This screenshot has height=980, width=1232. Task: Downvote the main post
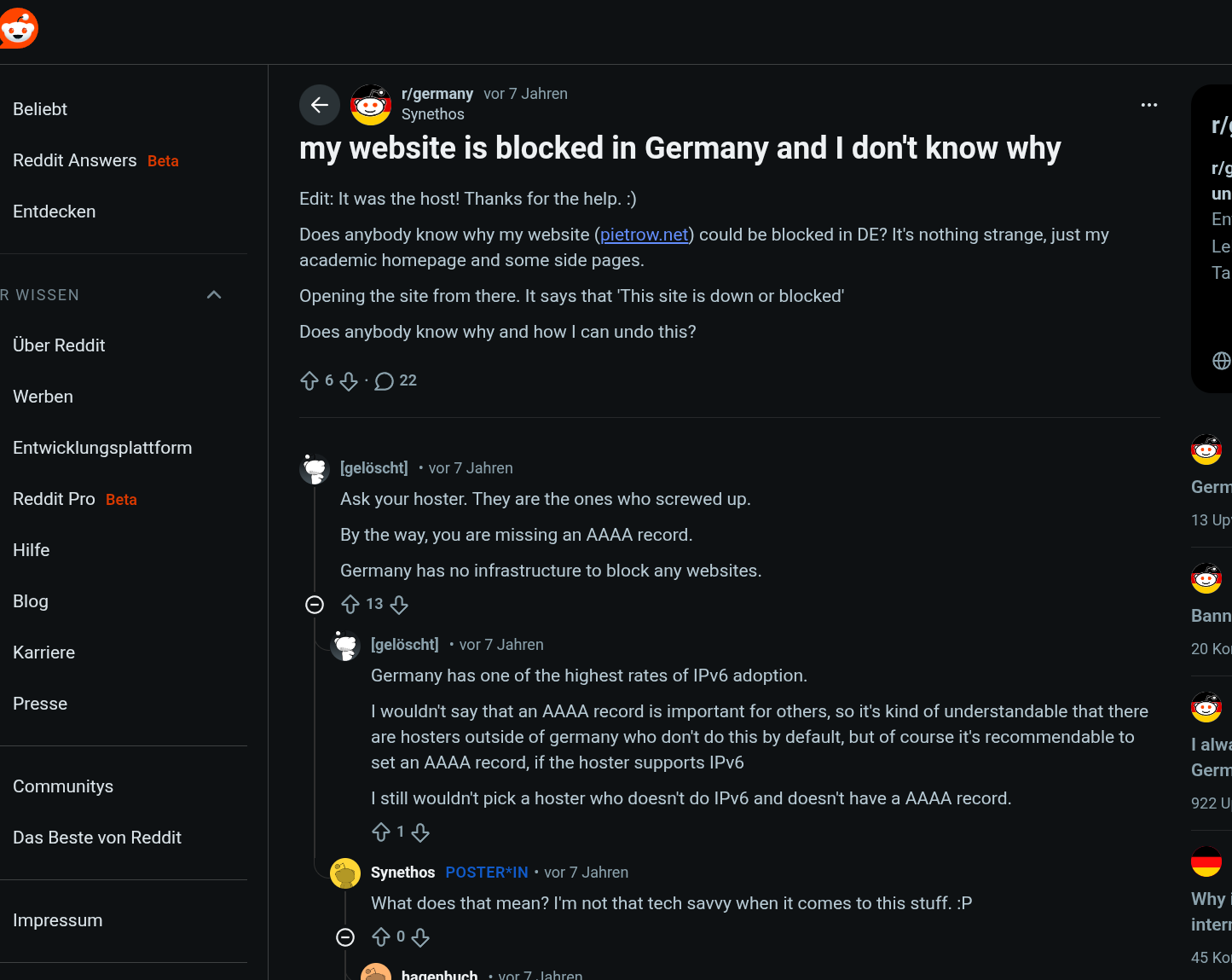point(349,381)
